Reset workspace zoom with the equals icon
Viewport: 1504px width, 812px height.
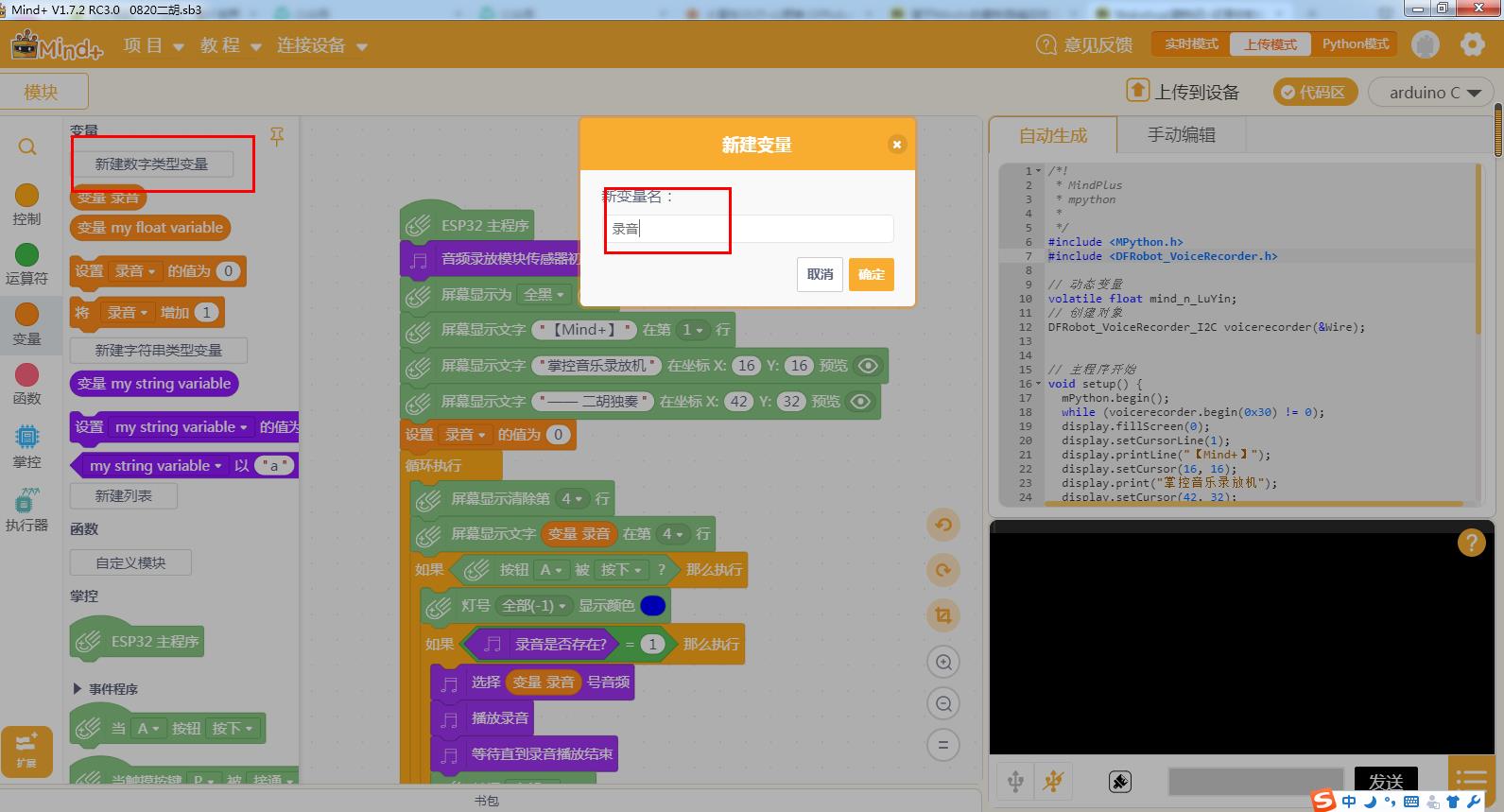click(943, 745)
